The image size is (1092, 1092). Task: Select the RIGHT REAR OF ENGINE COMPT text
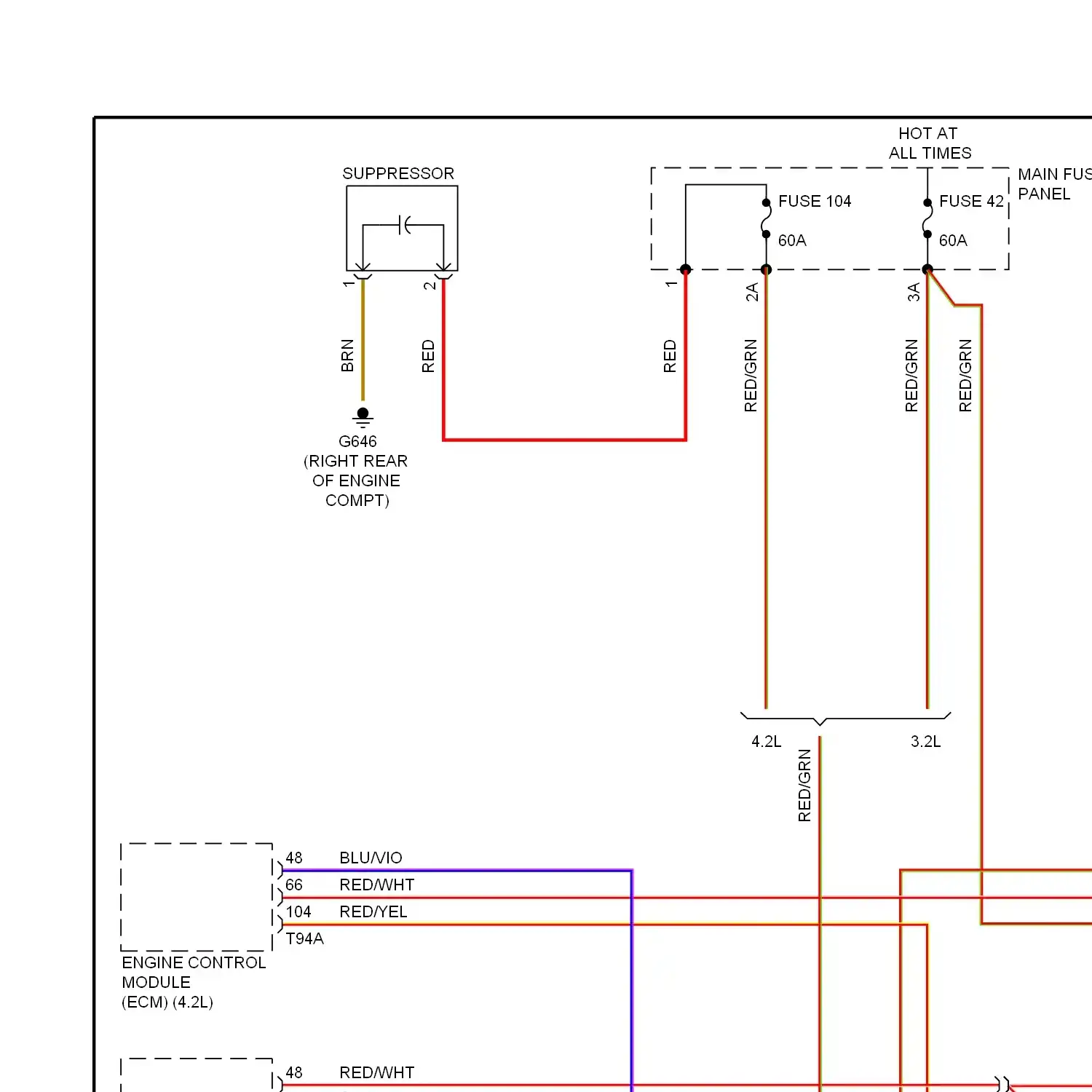(x=356, y=480)
